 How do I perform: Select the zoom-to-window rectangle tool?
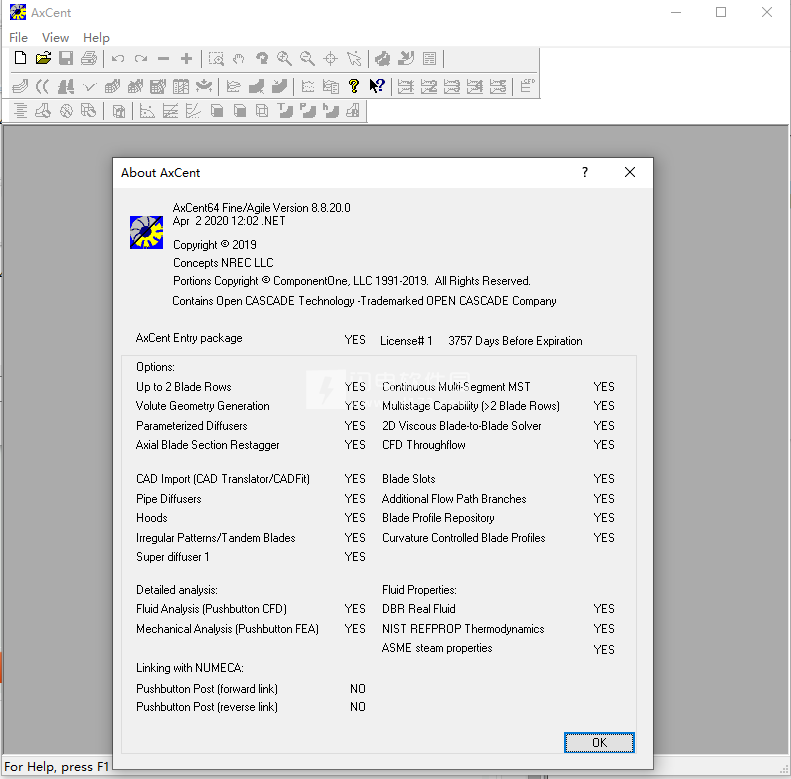click(x=216, y=59)
